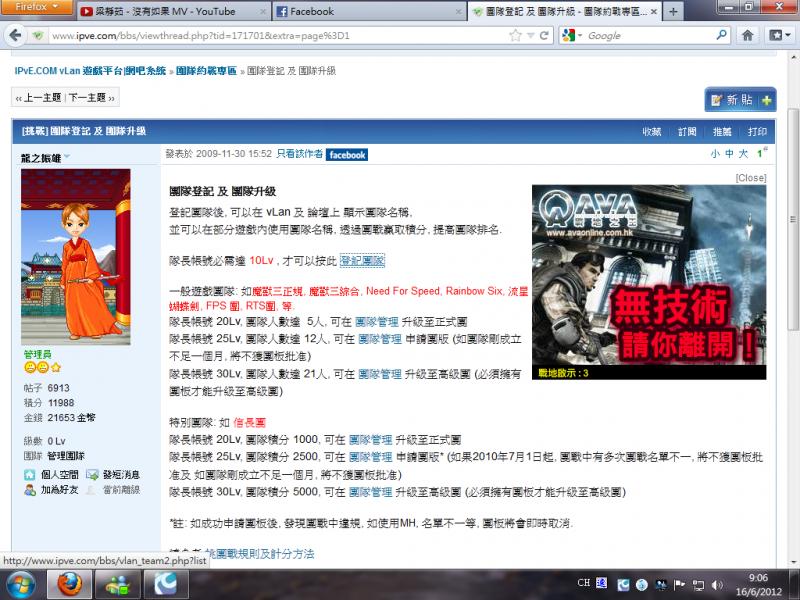Screen dimensions: 800x600
Task: Click the post number 1 link
Action: (x=761, y=153)
